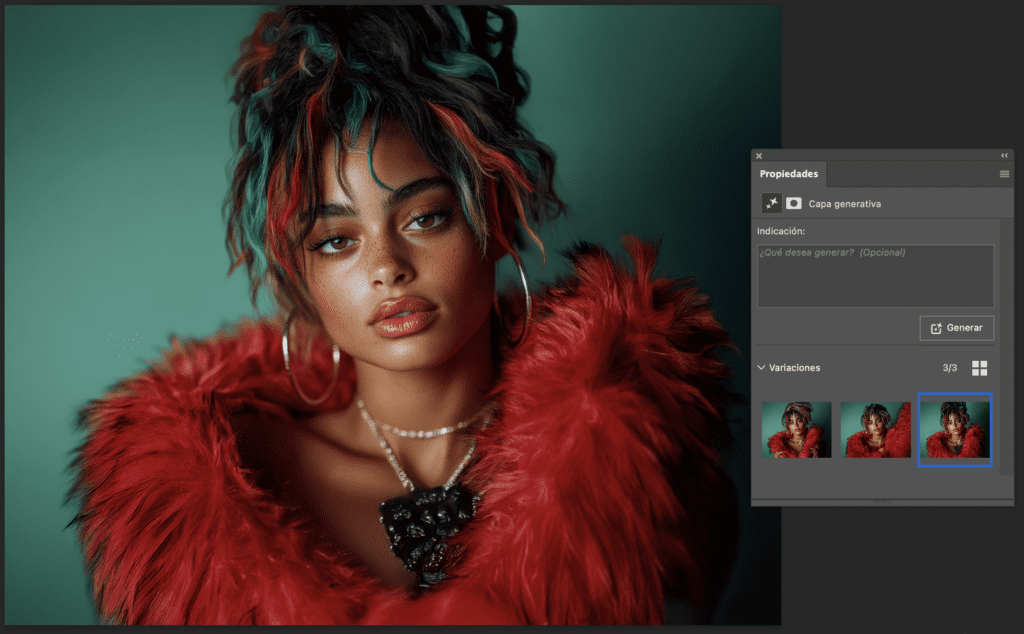Click the 3/3 variations counter
Image resolution: width=1024 pixels, height=634 pixels.
point(949,368)
